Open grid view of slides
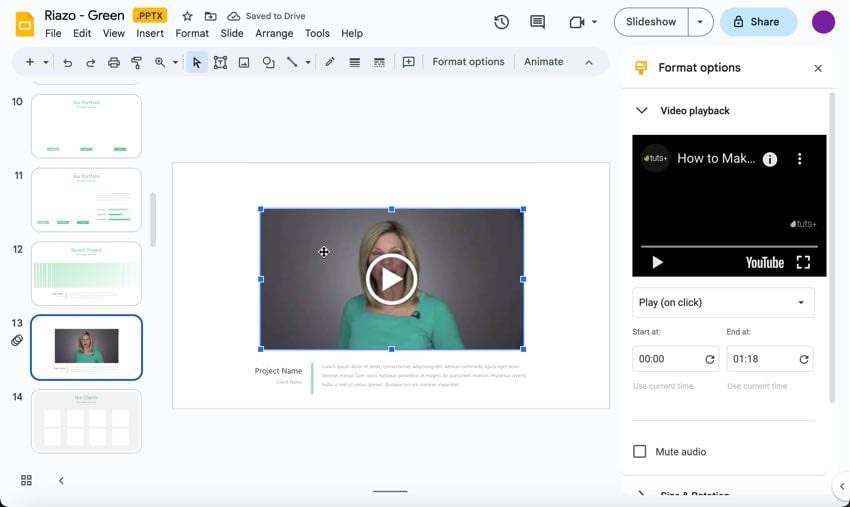The image size is (850, 507). (27, 481)
